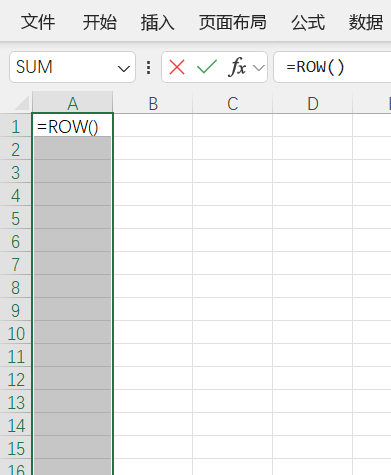Open the dropdown arrow beside the fx icon

pyautogui.click(x=259, y=68)
